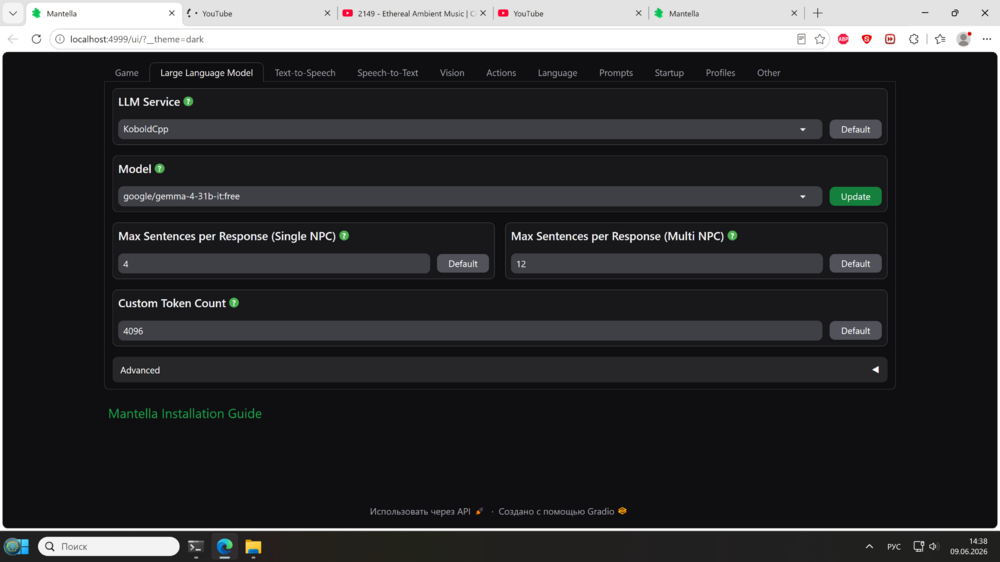Click the browser address bar URL
This screenshot has height=562, width=1000.
click(x=137, y=39)
